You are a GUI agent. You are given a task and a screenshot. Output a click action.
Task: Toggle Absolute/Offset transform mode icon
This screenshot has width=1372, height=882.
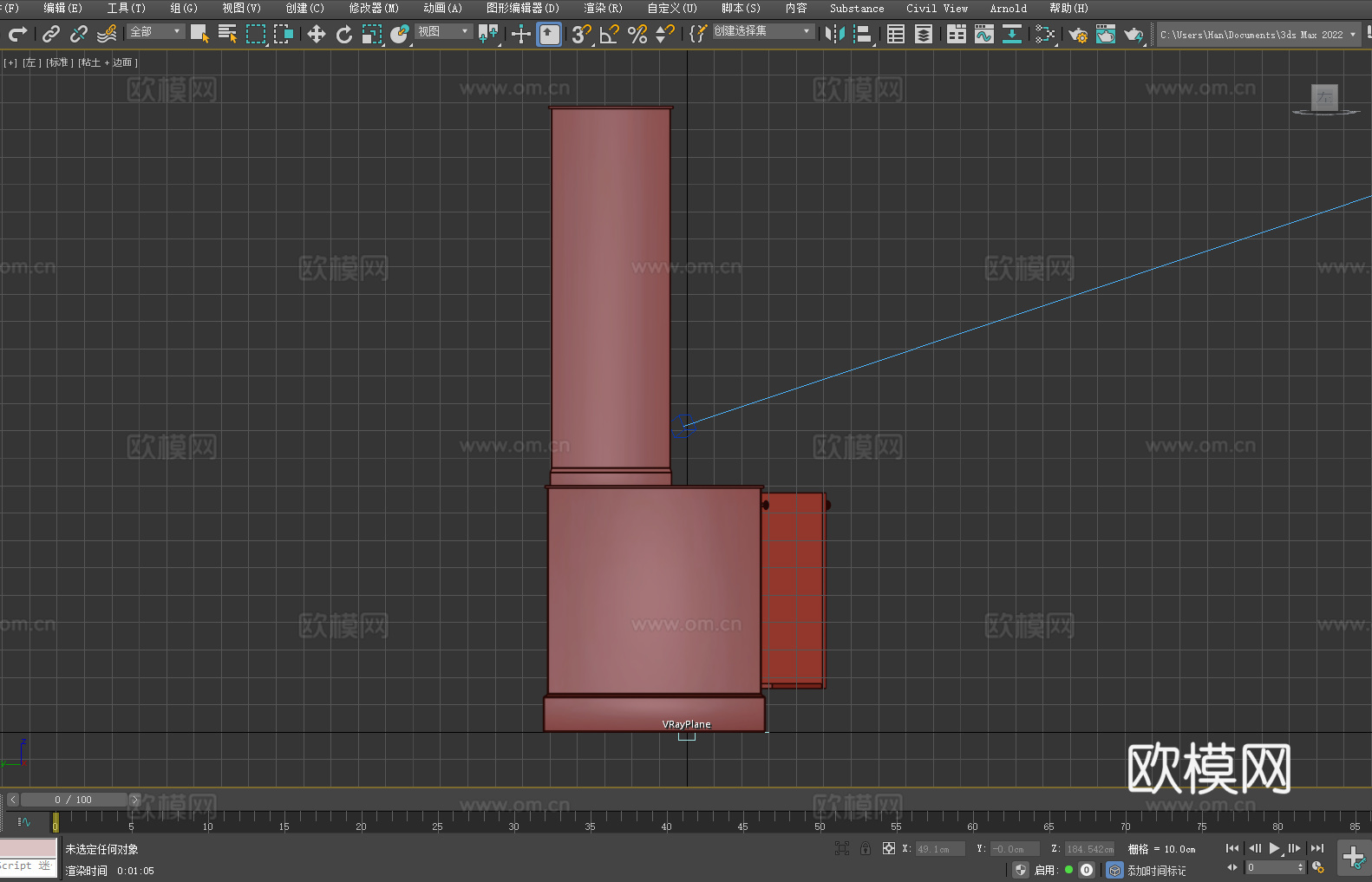tap(889, 848)
